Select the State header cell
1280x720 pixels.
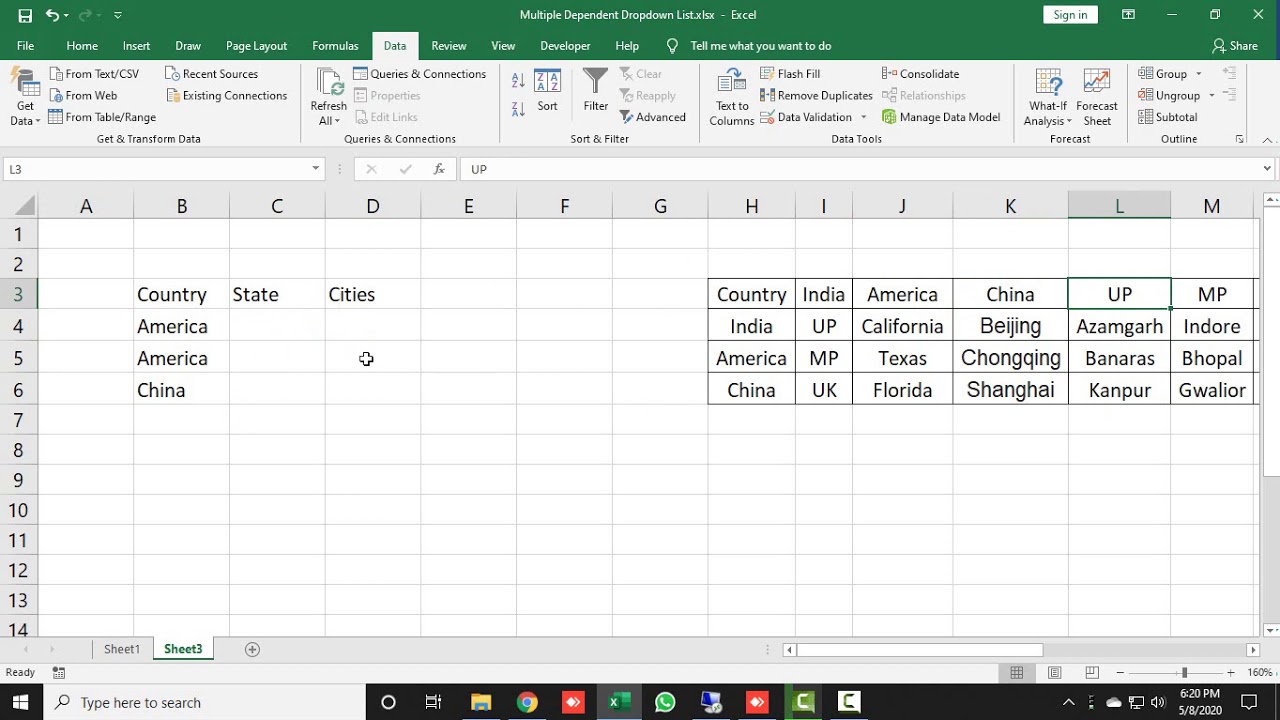(x=277, y=294)
